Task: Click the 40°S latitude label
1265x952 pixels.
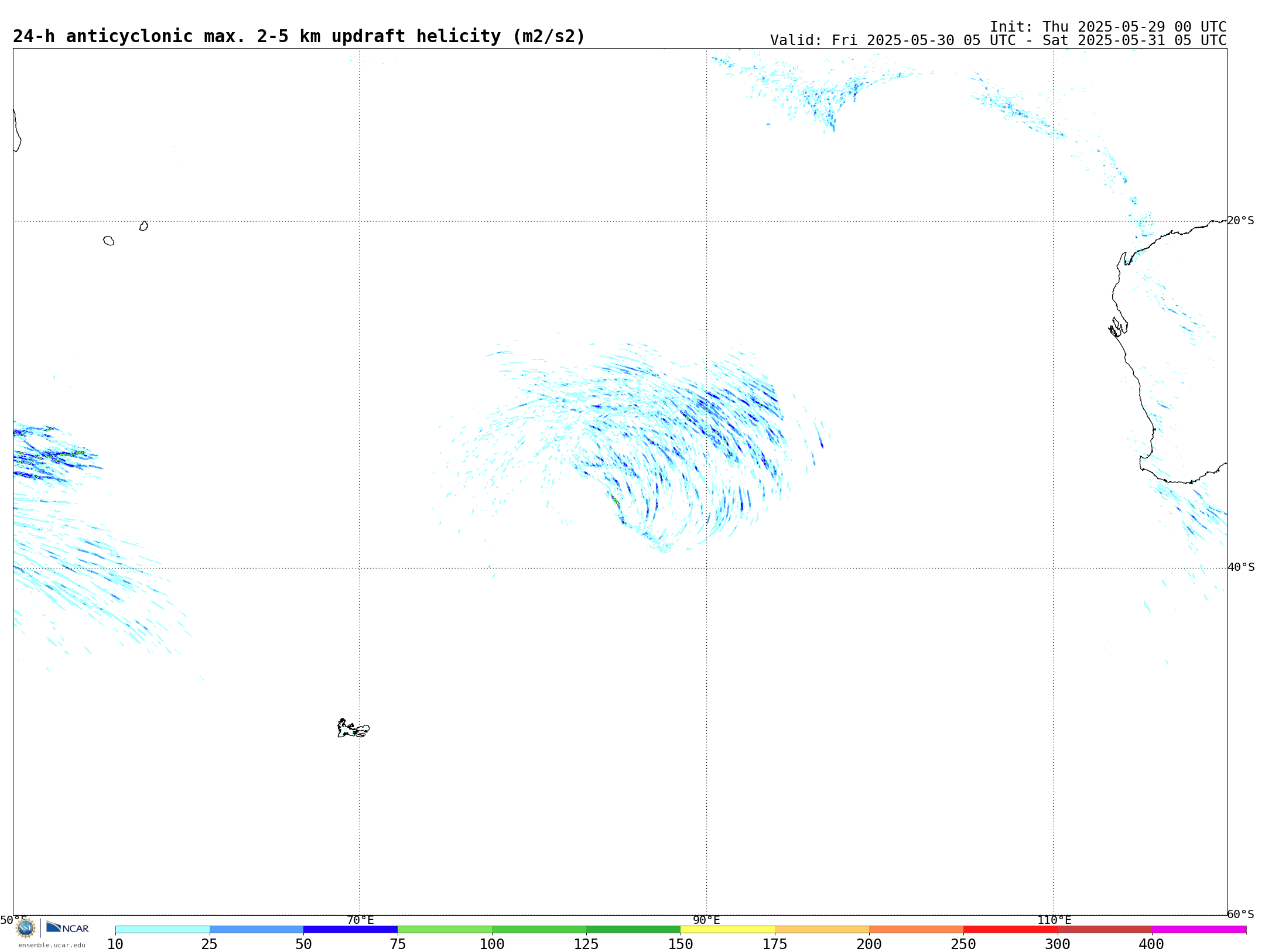Action: [1241, 567]
